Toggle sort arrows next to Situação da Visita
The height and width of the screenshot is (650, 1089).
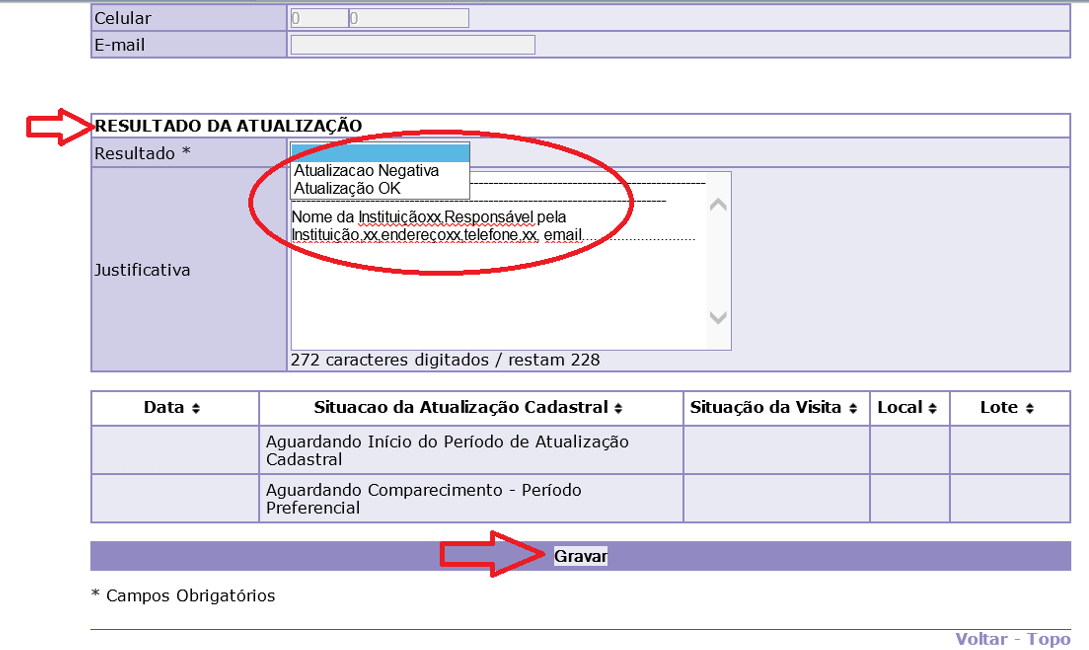point(852,408)
